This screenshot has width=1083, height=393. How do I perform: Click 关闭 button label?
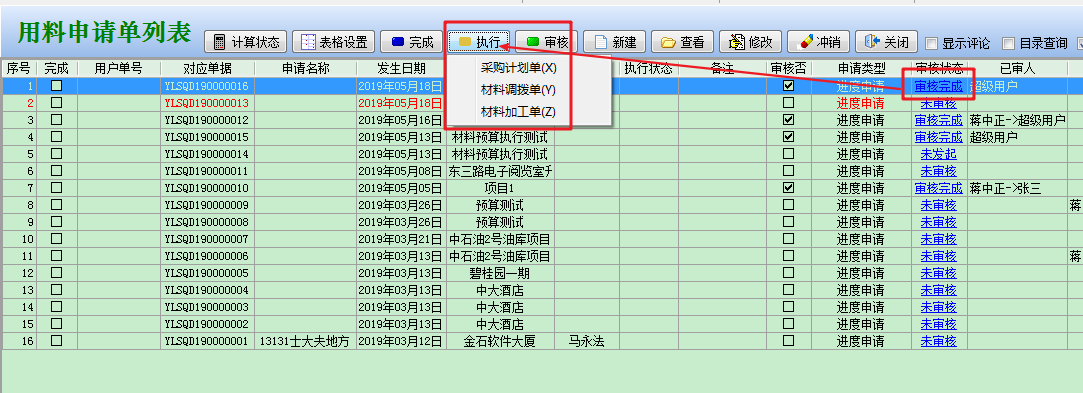tap(896, 43)
